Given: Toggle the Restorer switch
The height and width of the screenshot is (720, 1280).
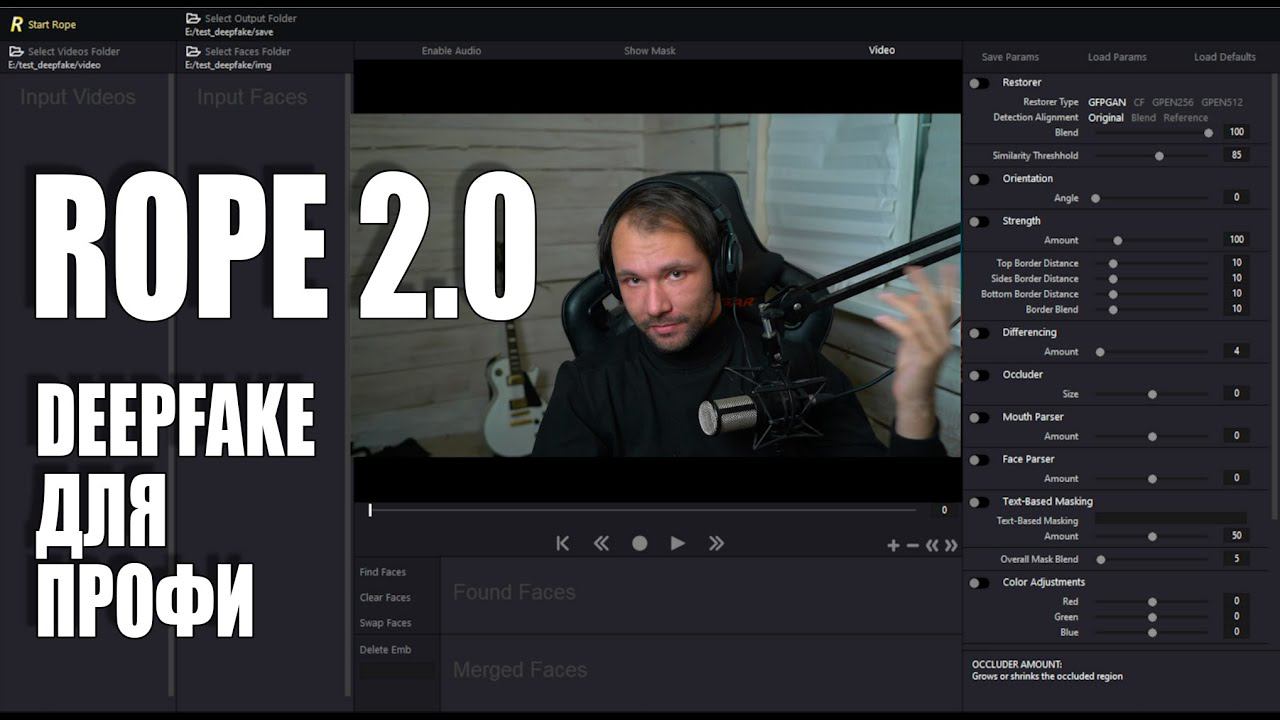Looking at the screenshot, I should coord(979,83).
